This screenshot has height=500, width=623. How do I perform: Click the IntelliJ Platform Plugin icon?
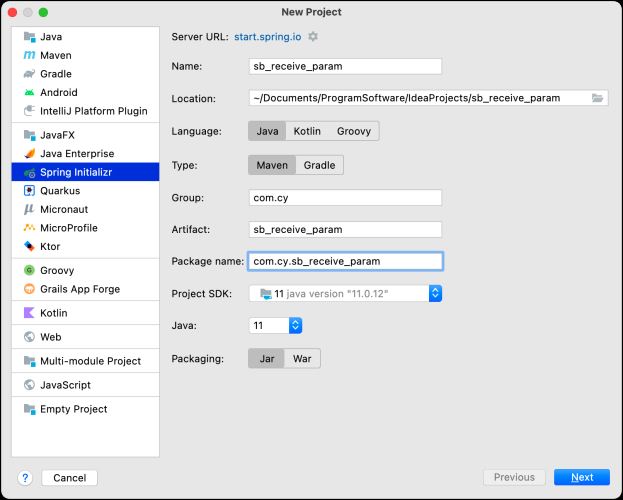tap(29, 111)
